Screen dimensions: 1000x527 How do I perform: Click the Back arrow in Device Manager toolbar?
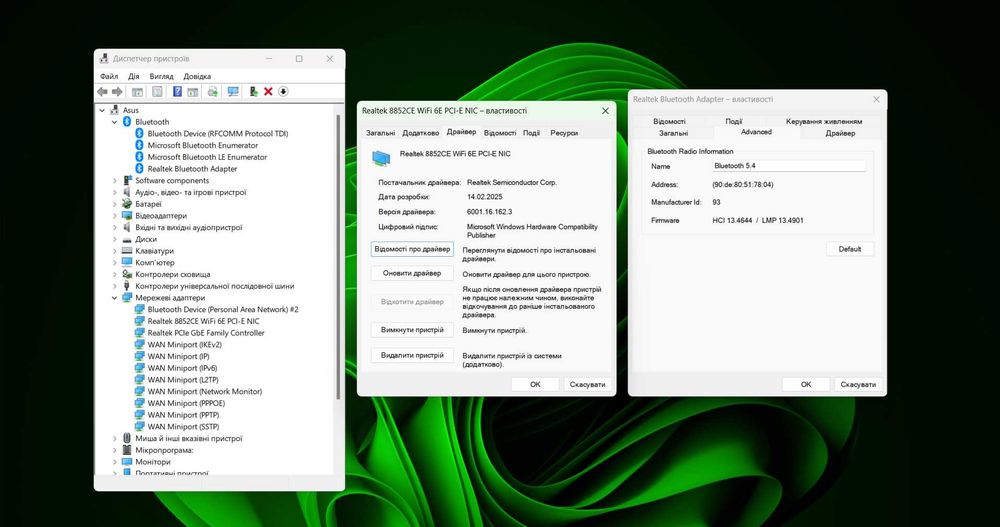click(102, 92)
